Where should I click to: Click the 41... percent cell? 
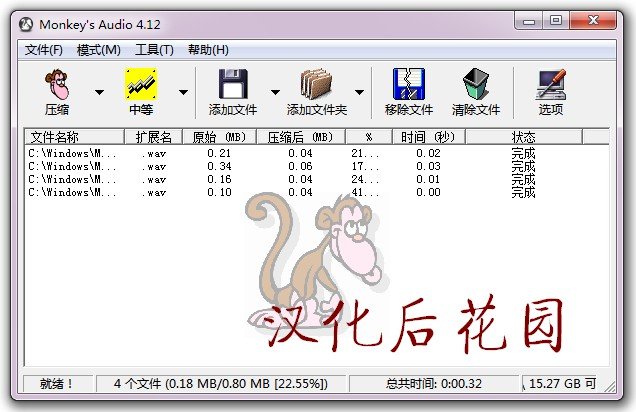click(365, 192)
